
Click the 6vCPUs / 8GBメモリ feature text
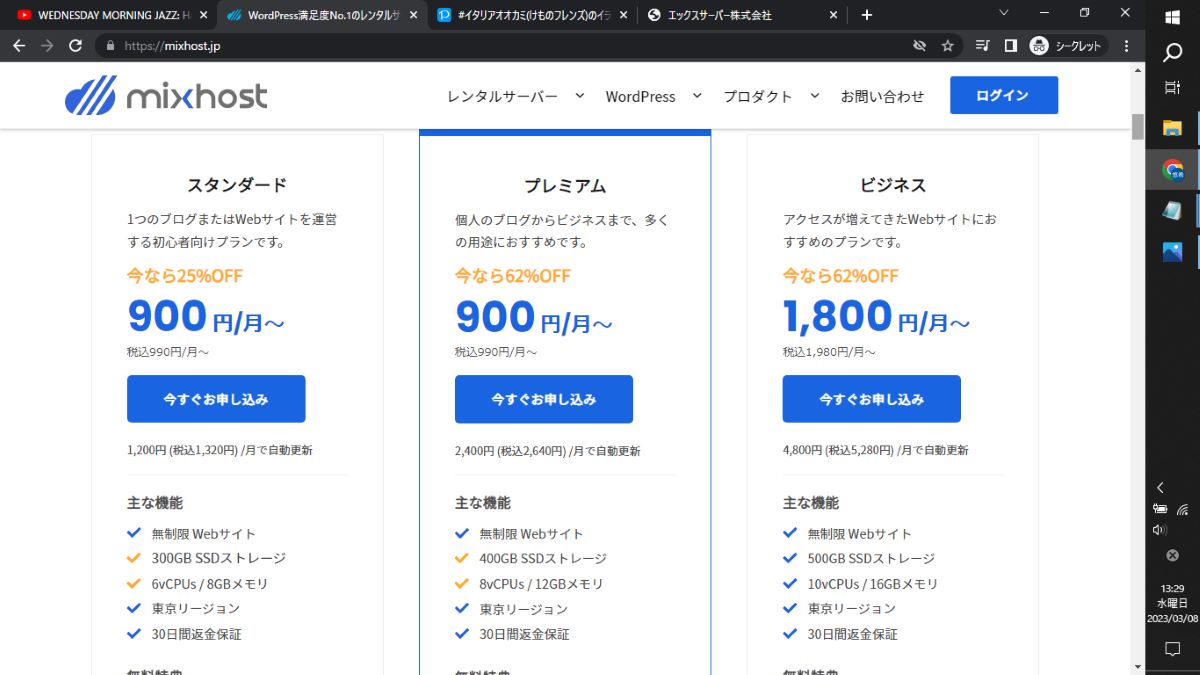click(x=210, y=584)
